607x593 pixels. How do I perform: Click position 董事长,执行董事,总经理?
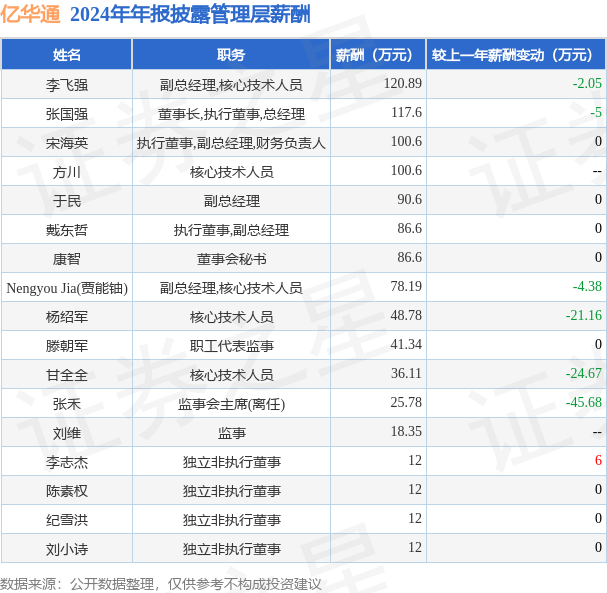tap(231, 114)
